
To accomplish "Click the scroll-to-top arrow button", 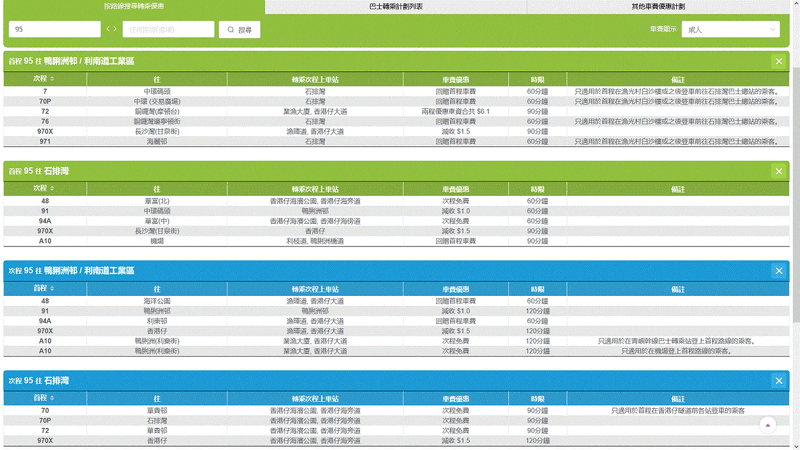I will pyautogui.click(x=768, y=425).
